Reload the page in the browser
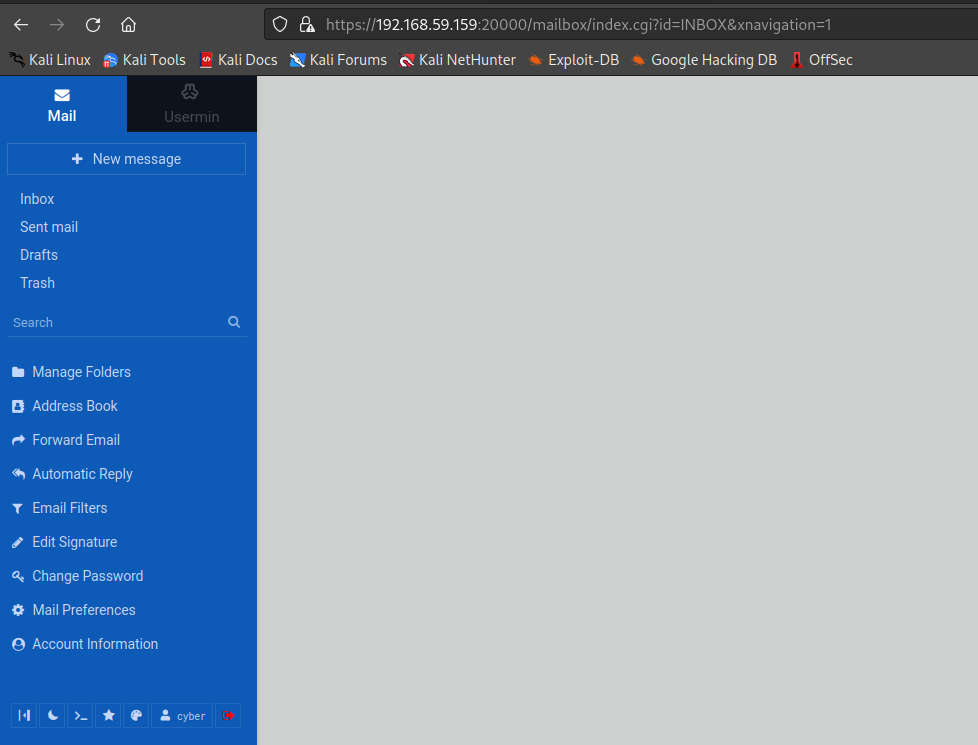 92,24
